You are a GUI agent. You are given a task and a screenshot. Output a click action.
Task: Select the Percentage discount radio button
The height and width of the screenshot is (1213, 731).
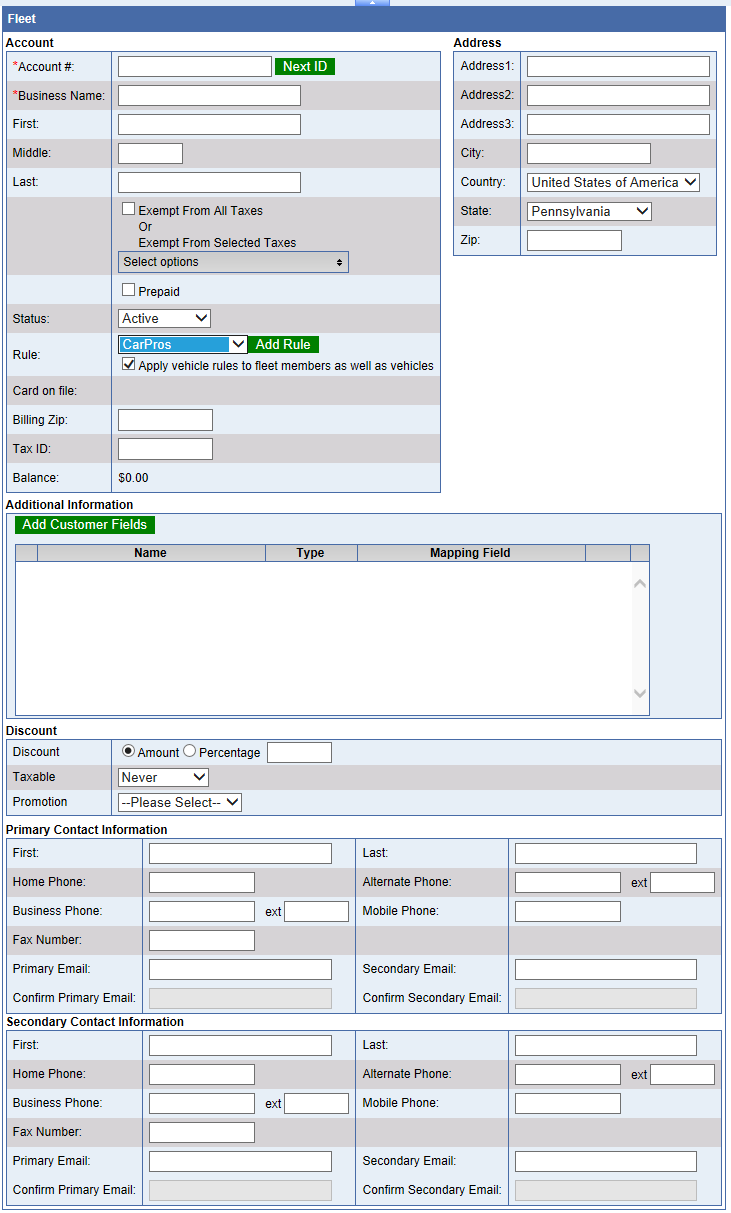click(x=190, y=751)
